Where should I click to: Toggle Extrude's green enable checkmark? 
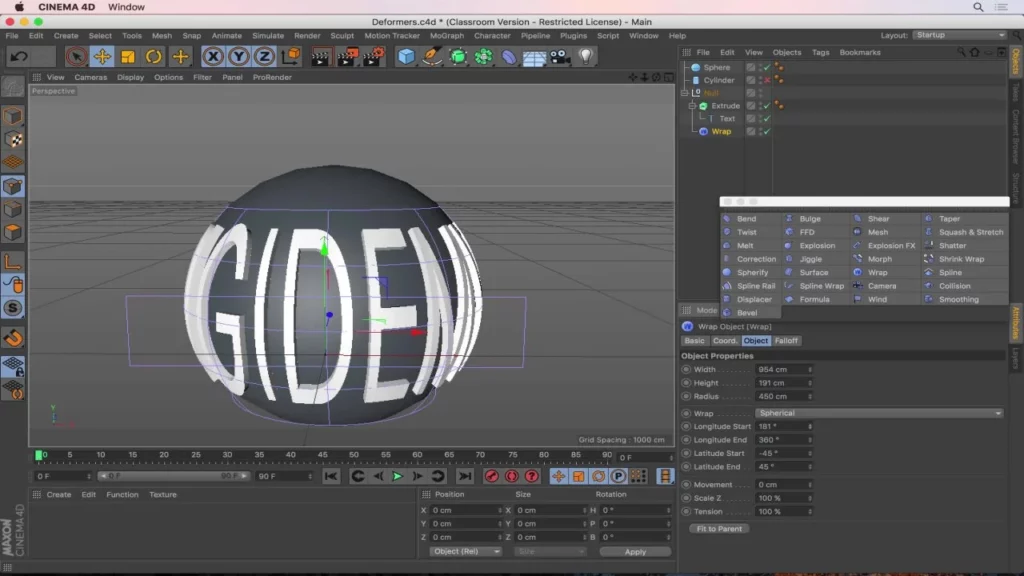point(767,106)
